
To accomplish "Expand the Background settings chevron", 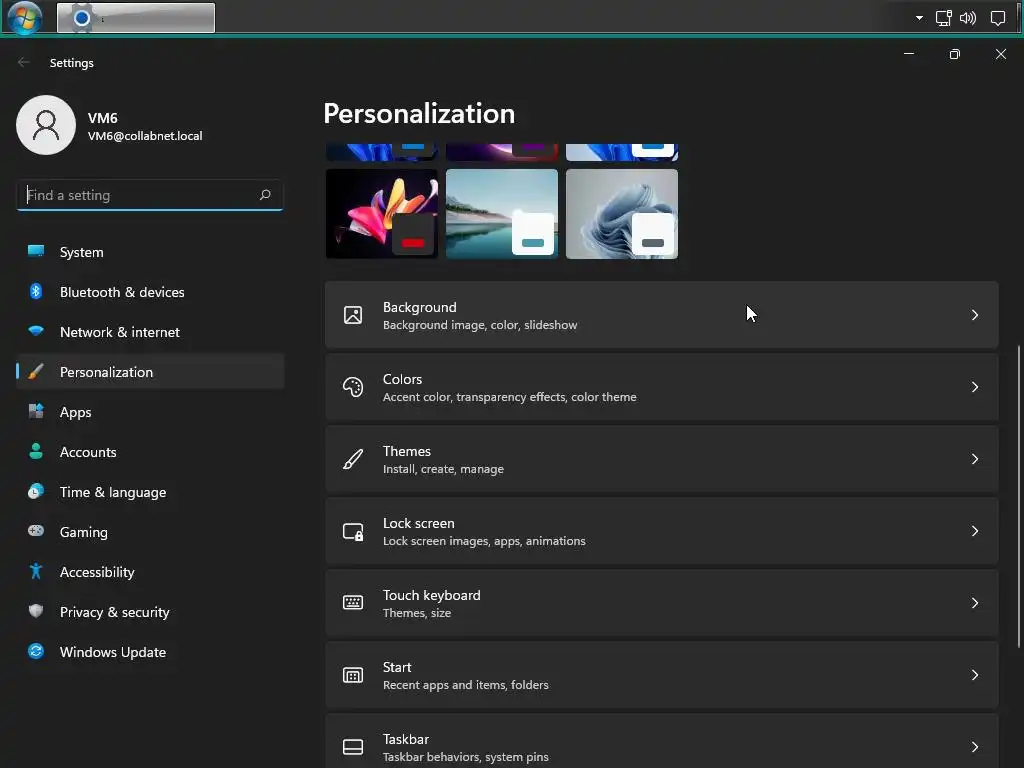I will point(974,315).
